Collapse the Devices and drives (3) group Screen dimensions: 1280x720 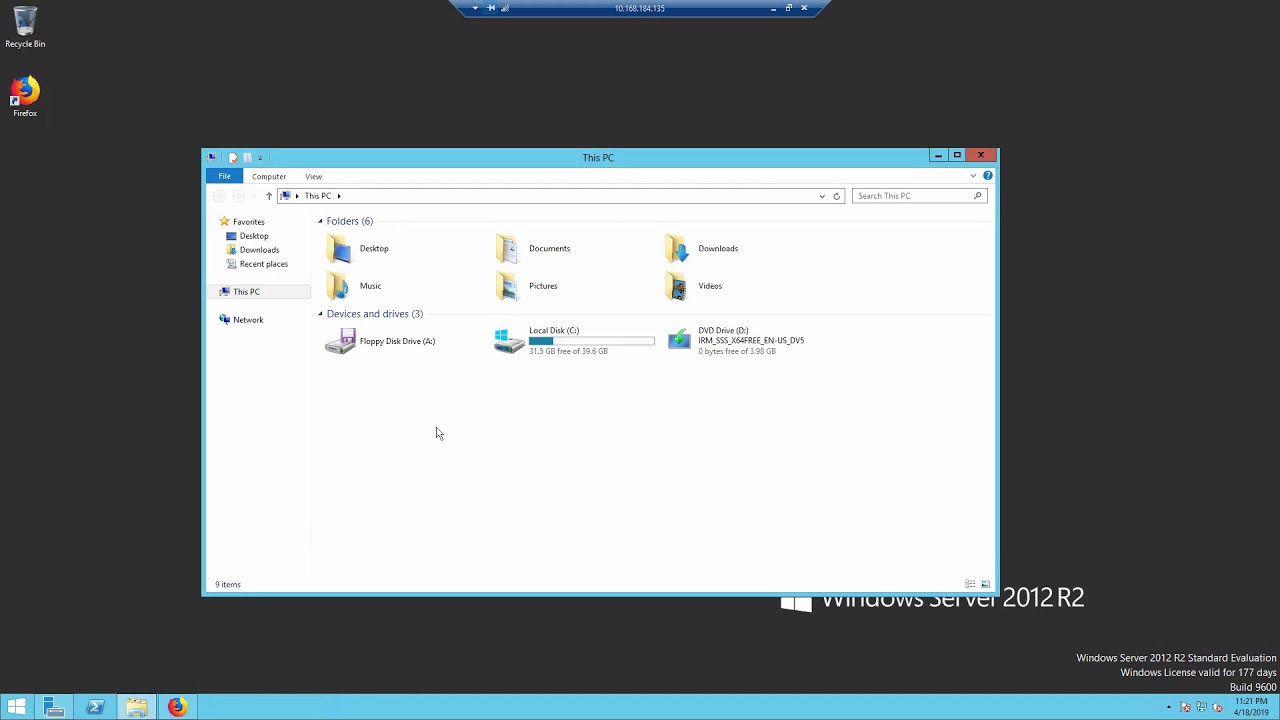point(320,314)
